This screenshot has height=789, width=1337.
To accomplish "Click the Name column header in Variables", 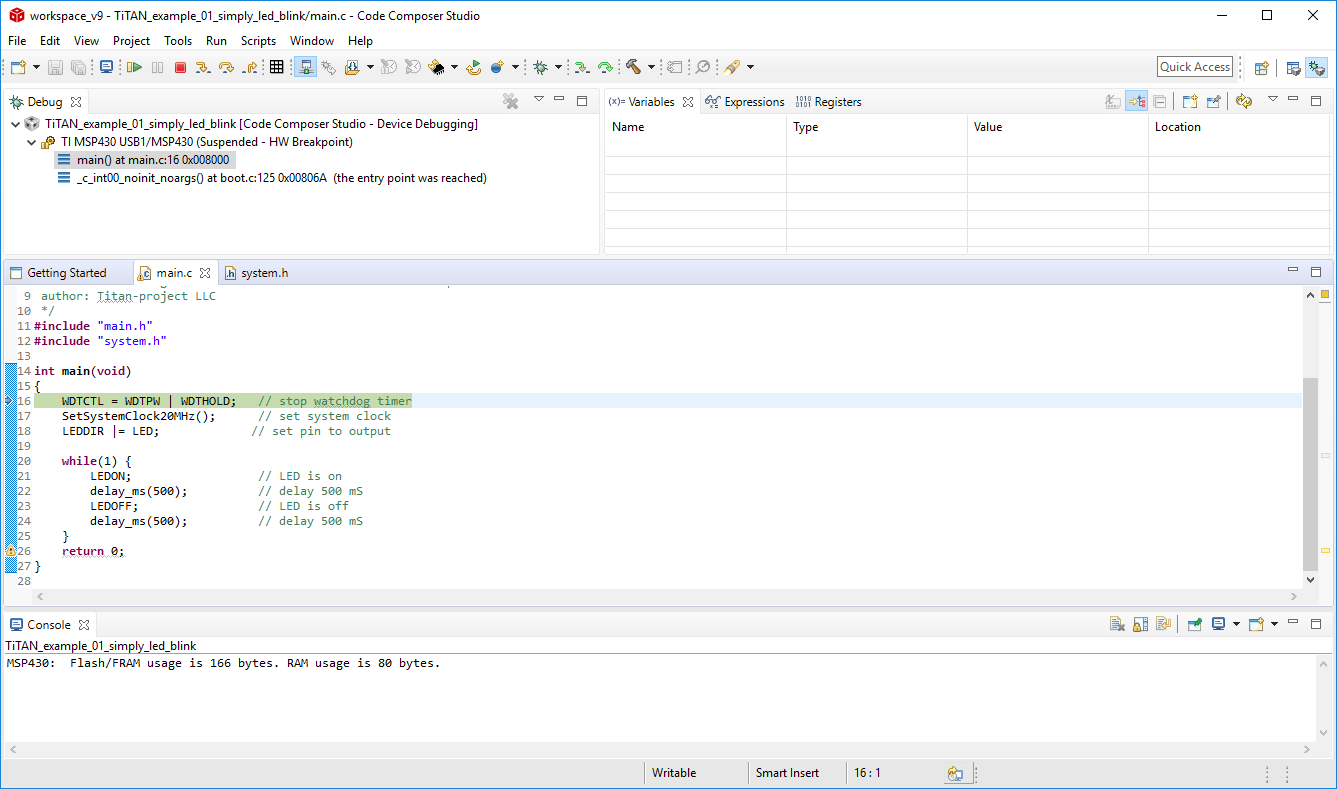I will click(x=696, y=127).
